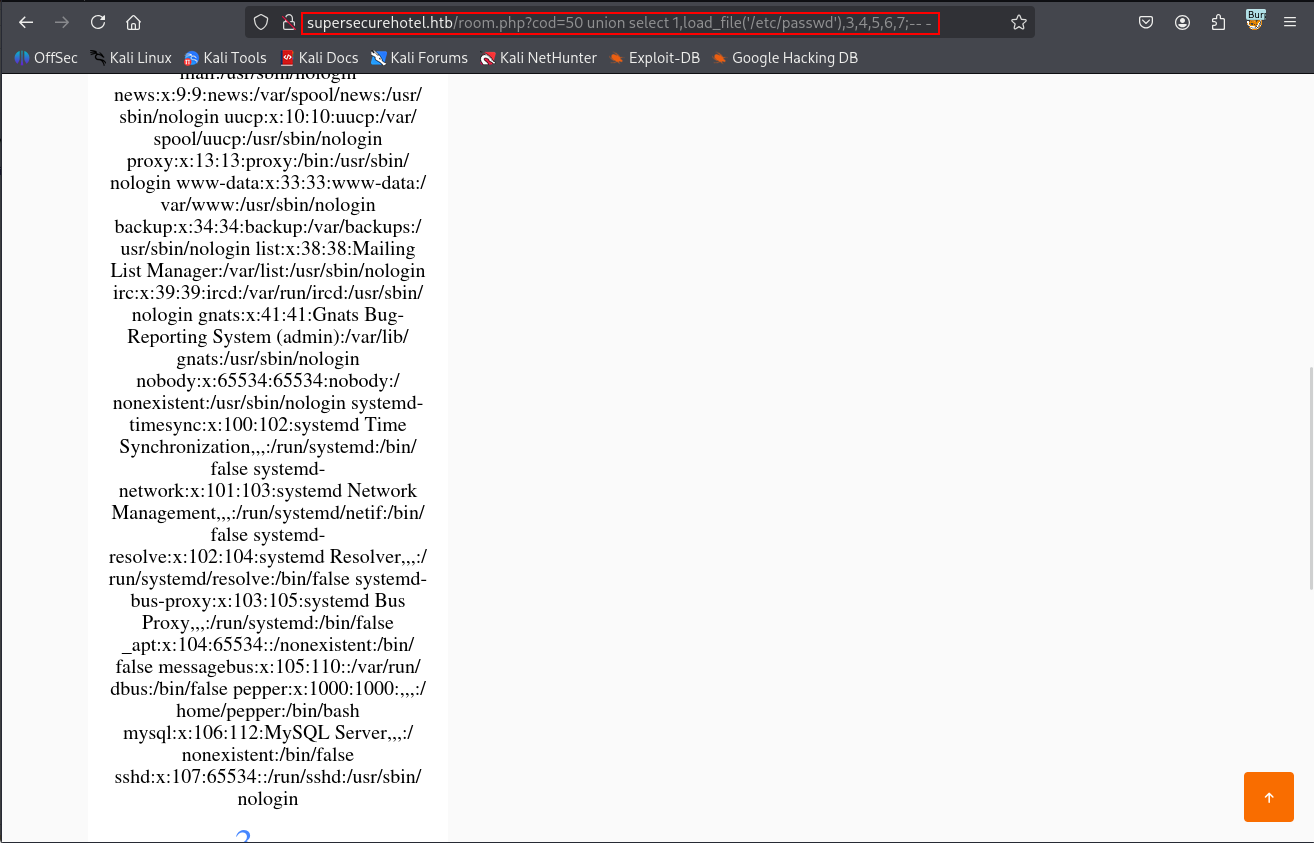Open the extensions puzzle icon

[x=1218, y=22]
